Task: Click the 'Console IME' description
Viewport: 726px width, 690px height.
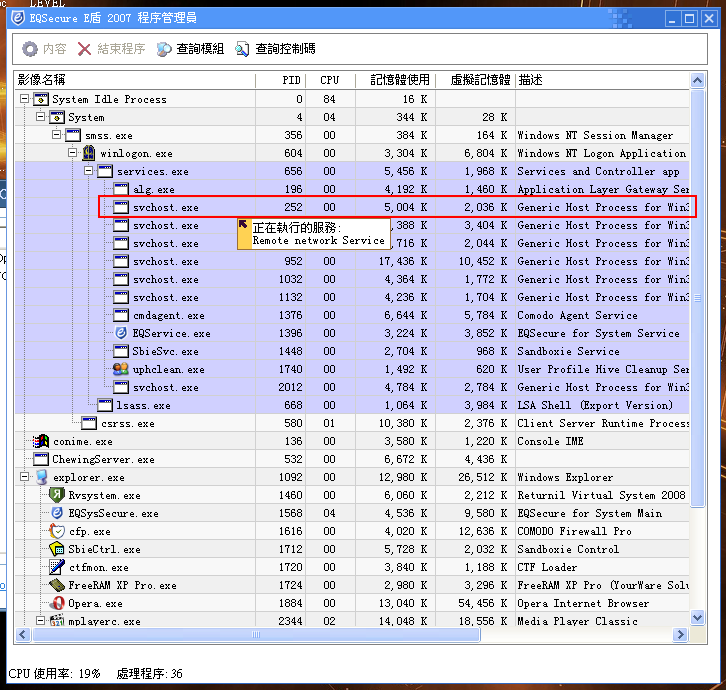Action: pos(550,441)
